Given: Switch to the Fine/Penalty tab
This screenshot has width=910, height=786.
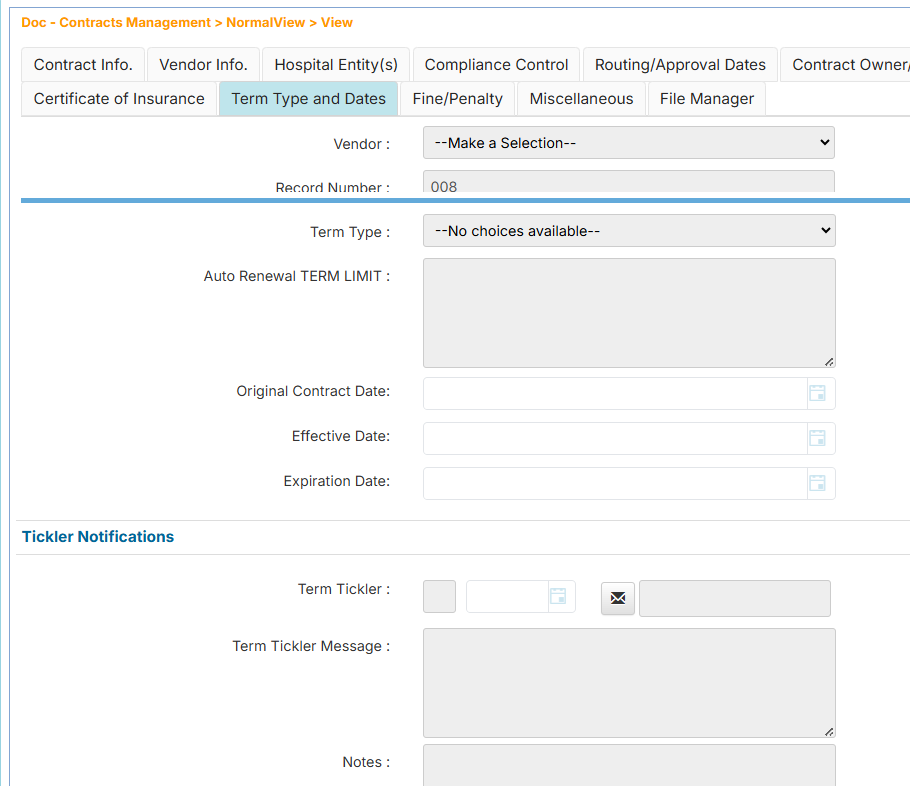Looking at the screenshot, I should (457, 99).
